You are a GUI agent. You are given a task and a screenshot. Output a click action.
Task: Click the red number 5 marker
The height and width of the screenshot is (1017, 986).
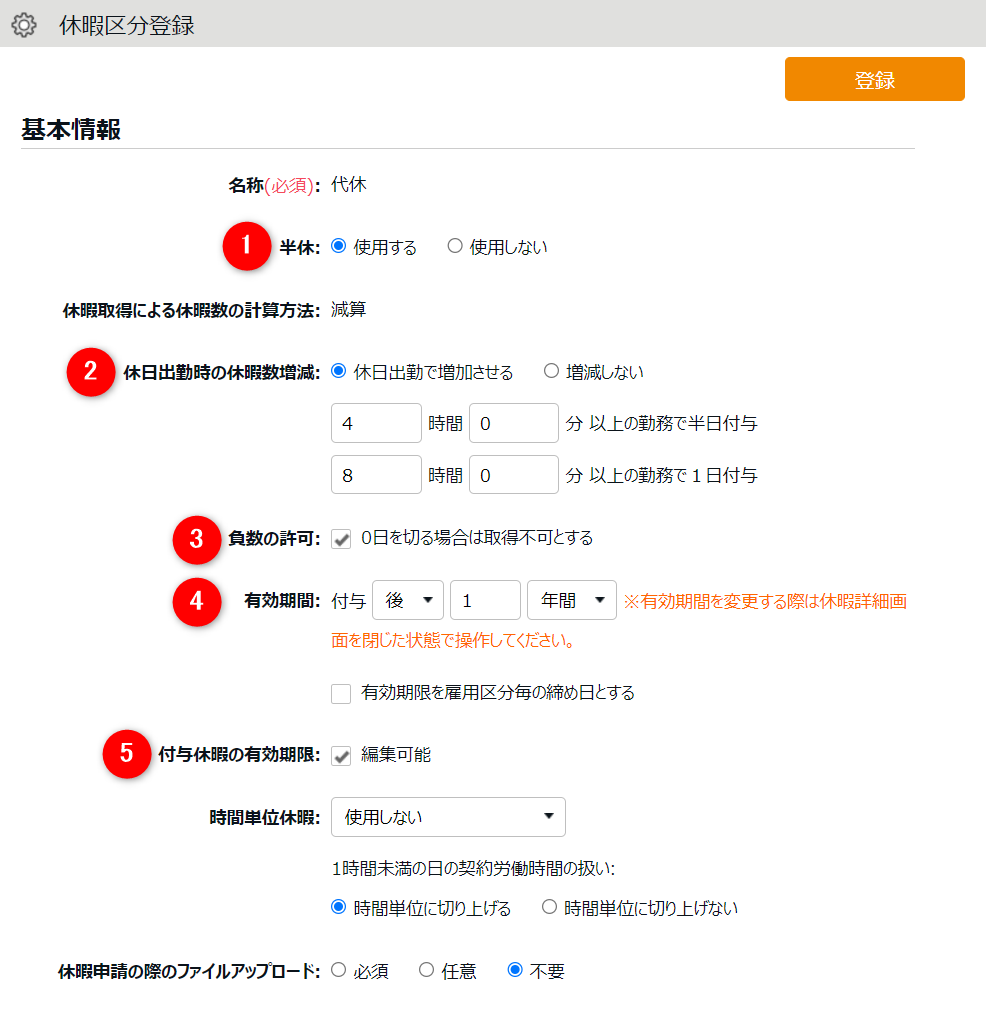pyautogui.click(x=127, y=754)
